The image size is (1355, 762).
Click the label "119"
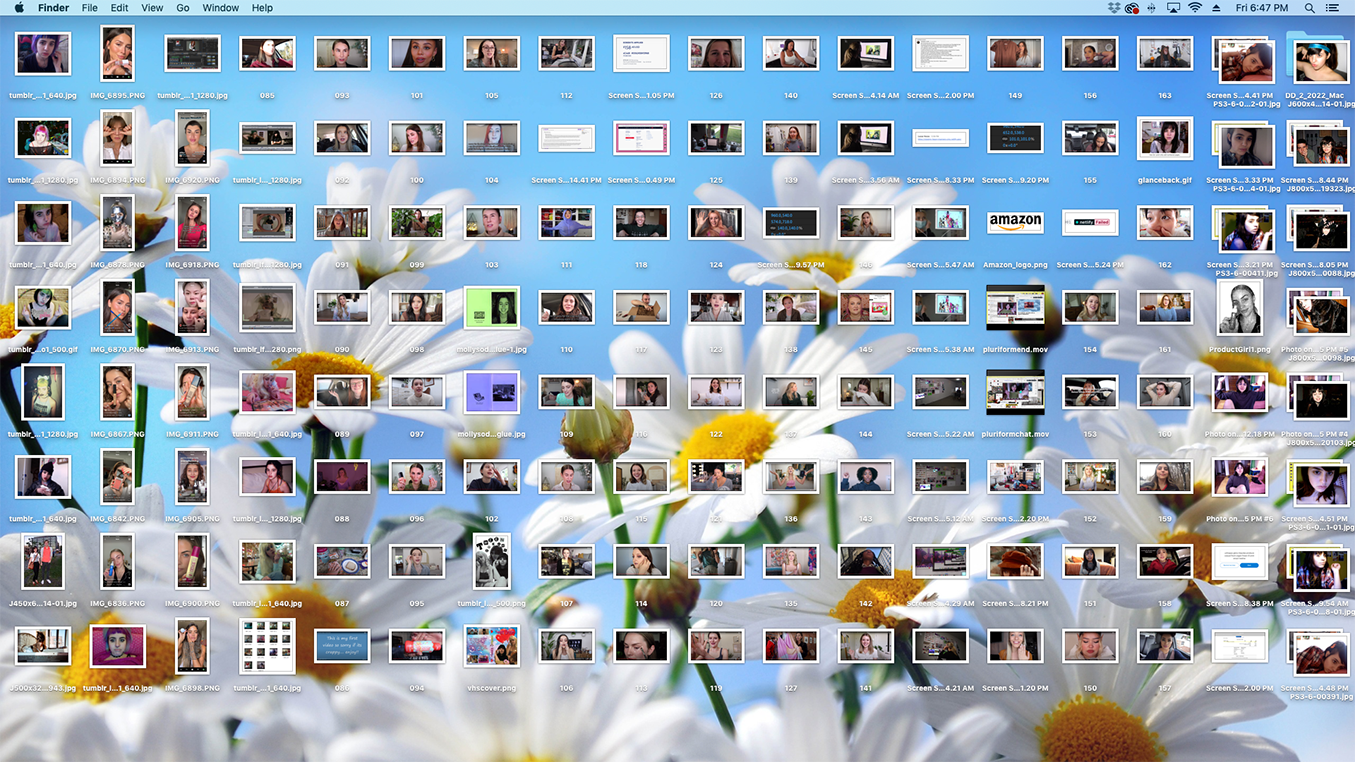[x=716, y=688]
